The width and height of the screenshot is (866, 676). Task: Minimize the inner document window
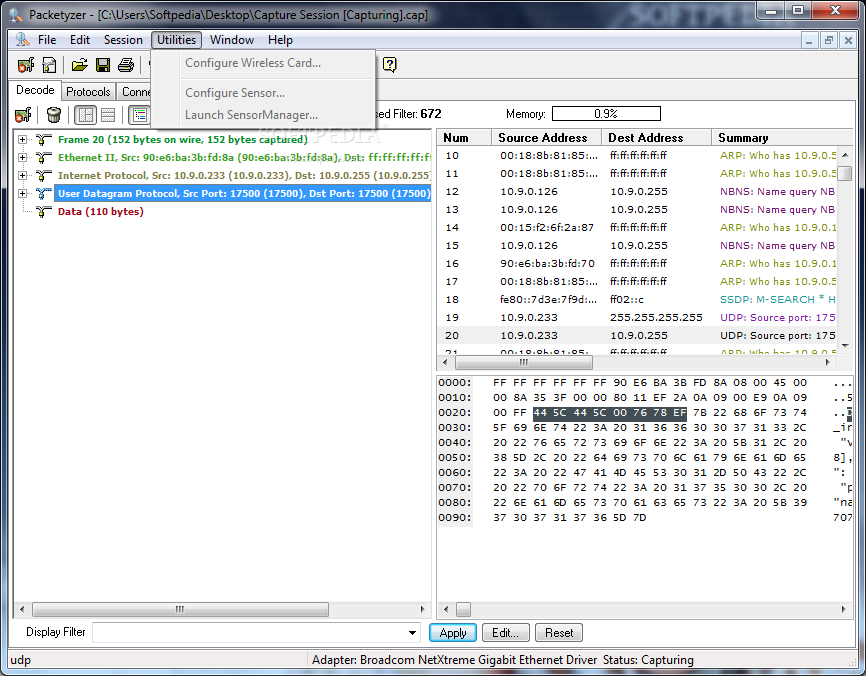pos(809,40)
